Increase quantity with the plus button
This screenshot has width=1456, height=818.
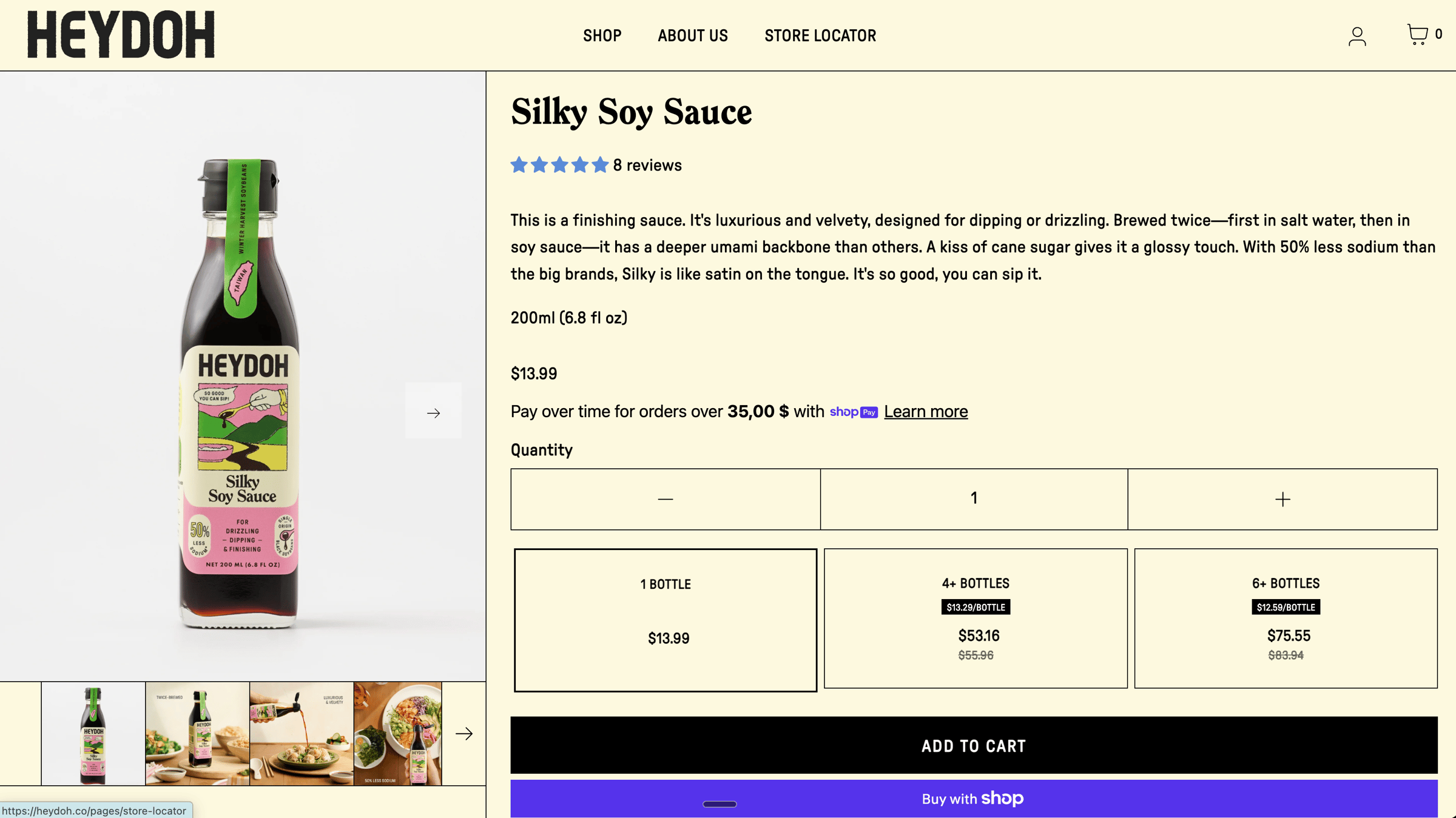pyautogui.click(x=1282, y=499)
